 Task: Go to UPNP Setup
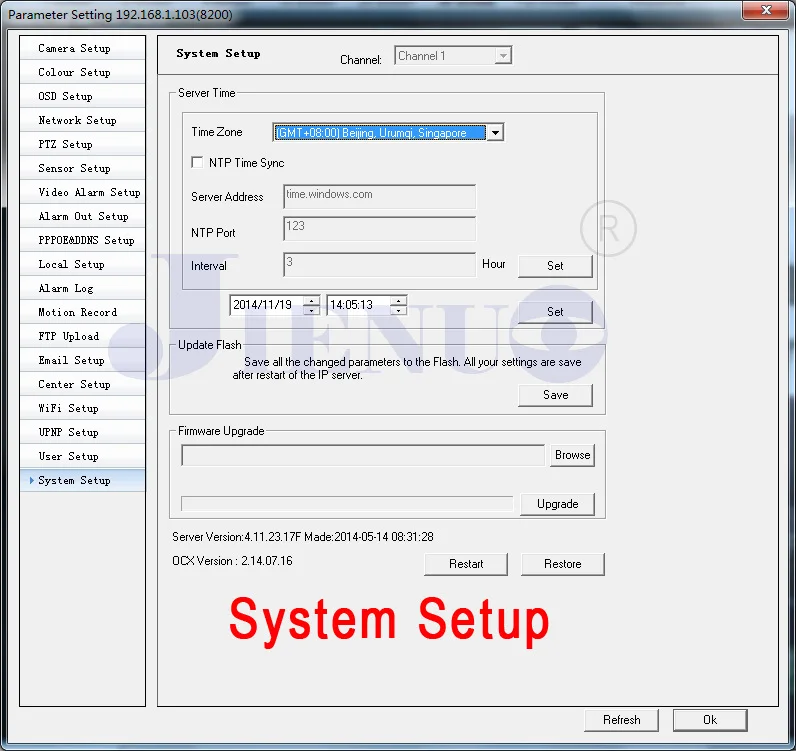82,432
